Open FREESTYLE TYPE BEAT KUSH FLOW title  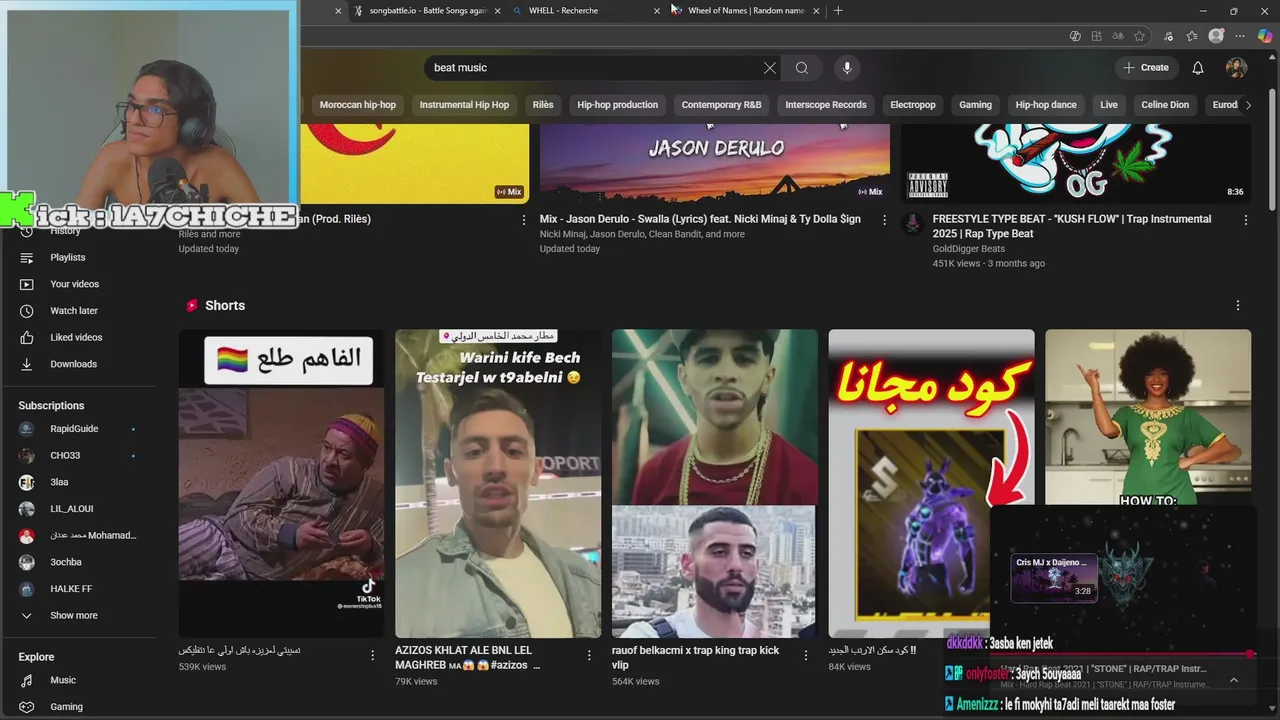coord(1071,226)
